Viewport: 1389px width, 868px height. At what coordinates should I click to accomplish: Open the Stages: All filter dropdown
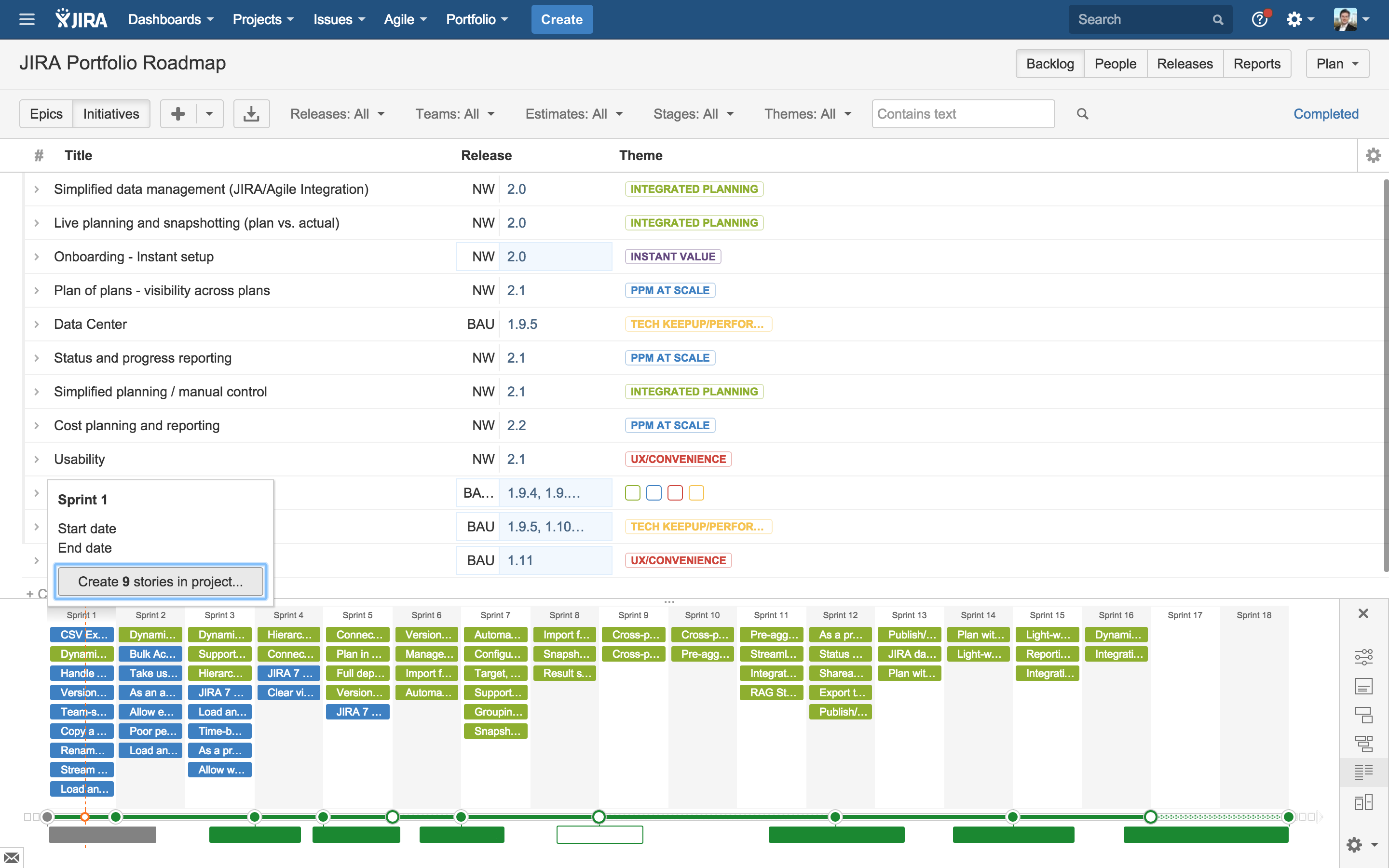point(694,114)
